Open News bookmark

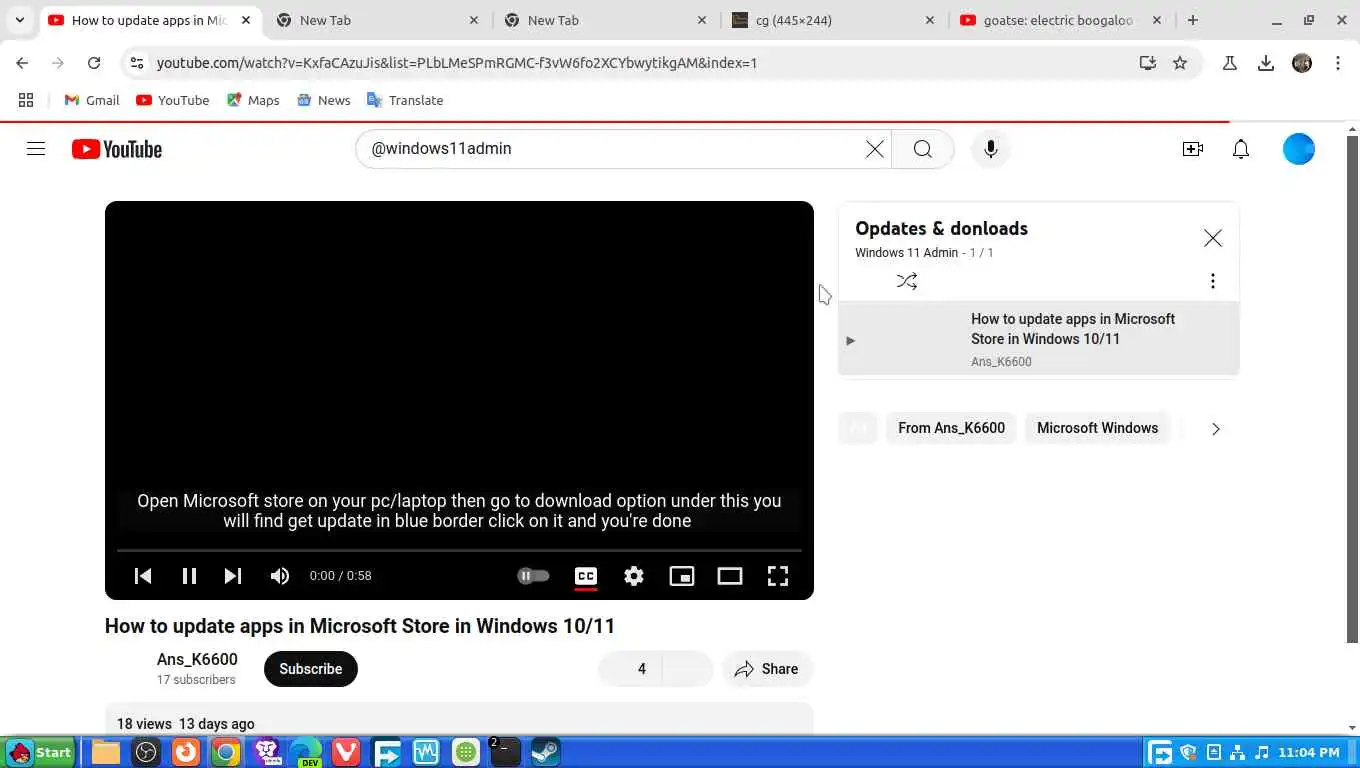point(324,100)
